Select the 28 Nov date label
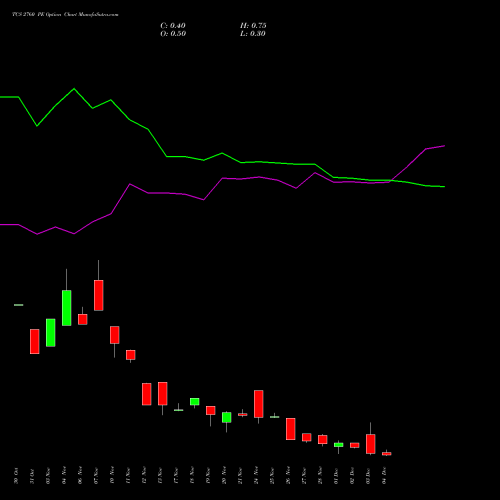The image size is (500, 500). pyautogui.click(x=320, y=476)
